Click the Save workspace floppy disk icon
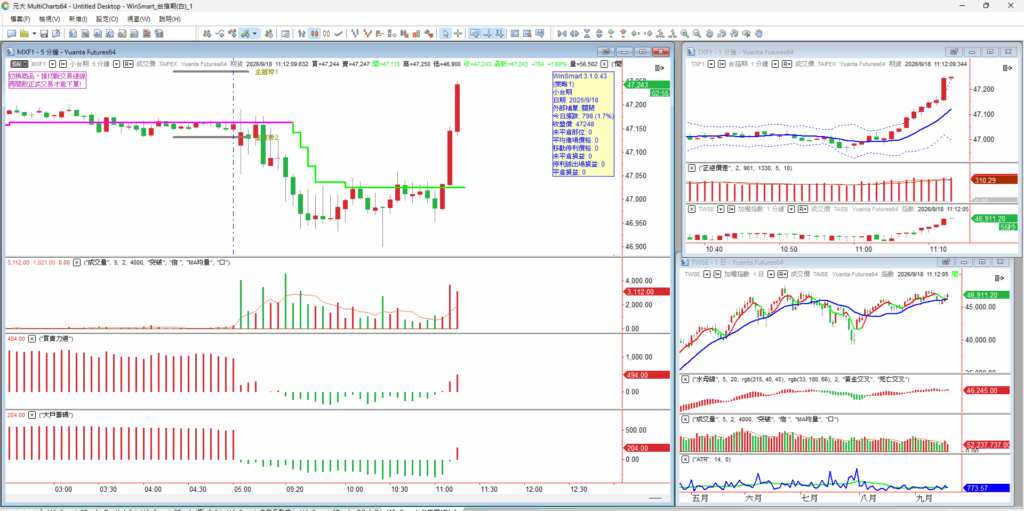The width and height of the screenshot is (1024, 511). coord(44,33)
